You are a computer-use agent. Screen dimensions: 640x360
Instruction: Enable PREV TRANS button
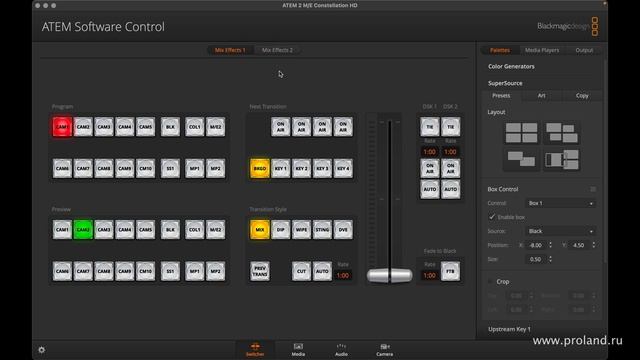[x=260, y=271]
